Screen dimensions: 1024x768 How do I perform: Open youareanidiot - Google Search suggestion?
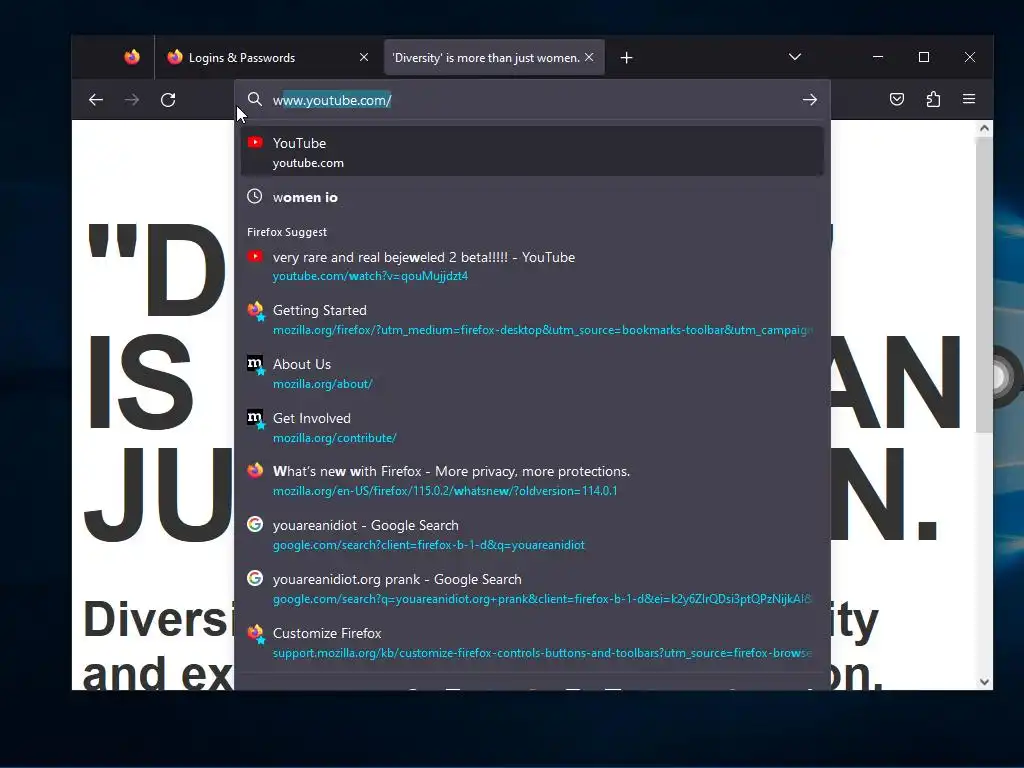(532, 535)
